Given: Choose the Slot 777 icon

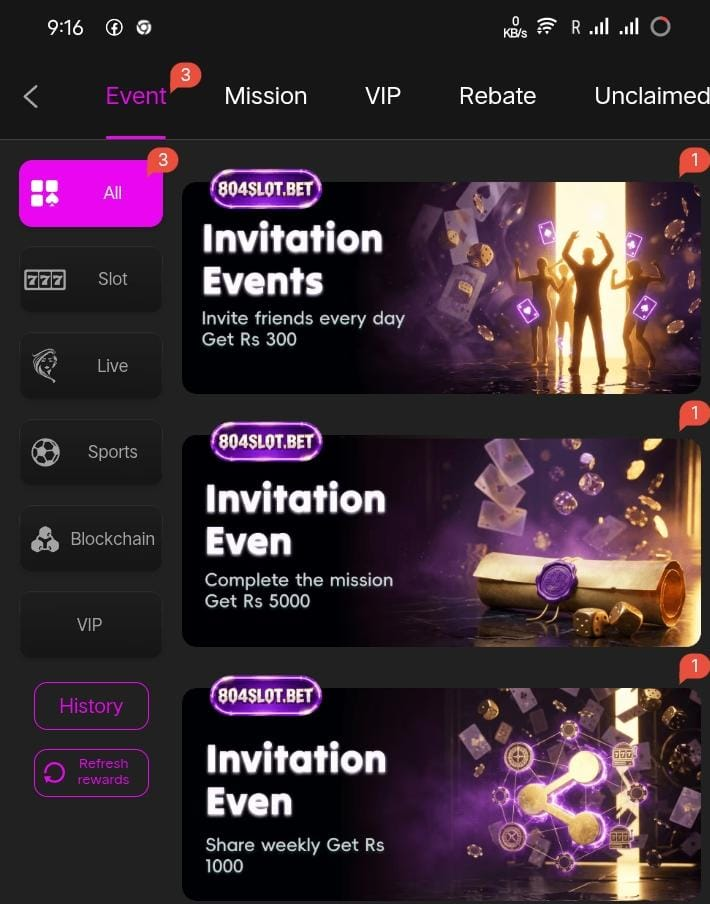Looking at the screenshot, I should click(45, 280).
